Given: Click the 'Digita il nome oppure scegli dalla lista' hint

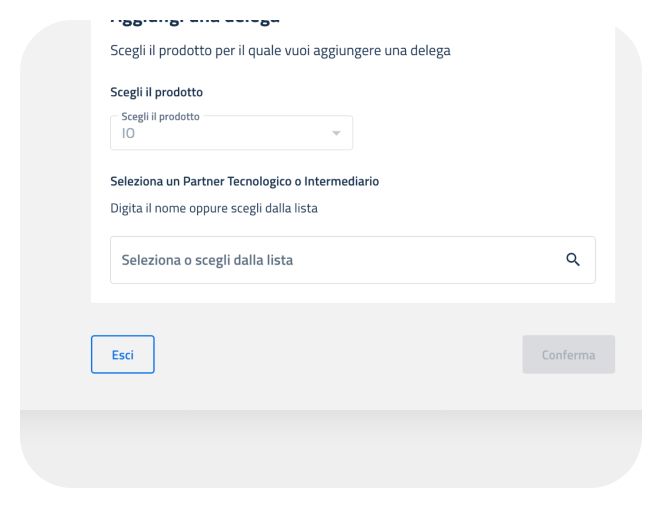Looking at the screenshot, I should [214, 208].
